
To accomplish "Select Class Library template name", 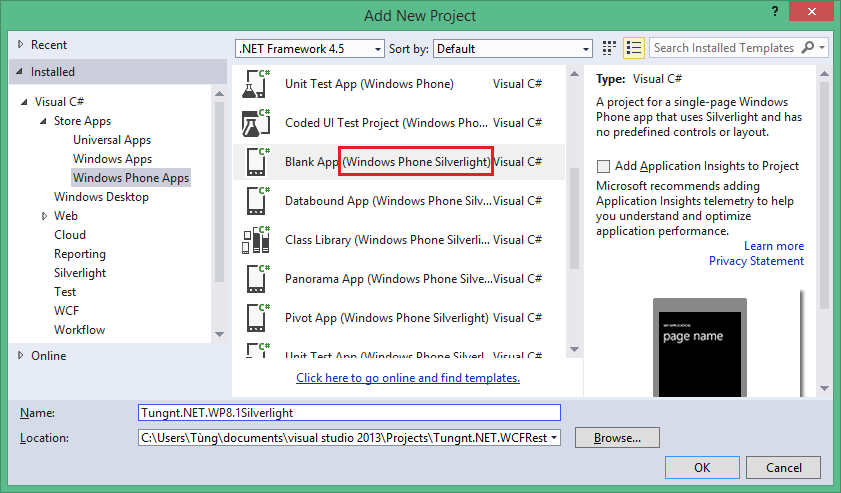I will click(387, 240).
